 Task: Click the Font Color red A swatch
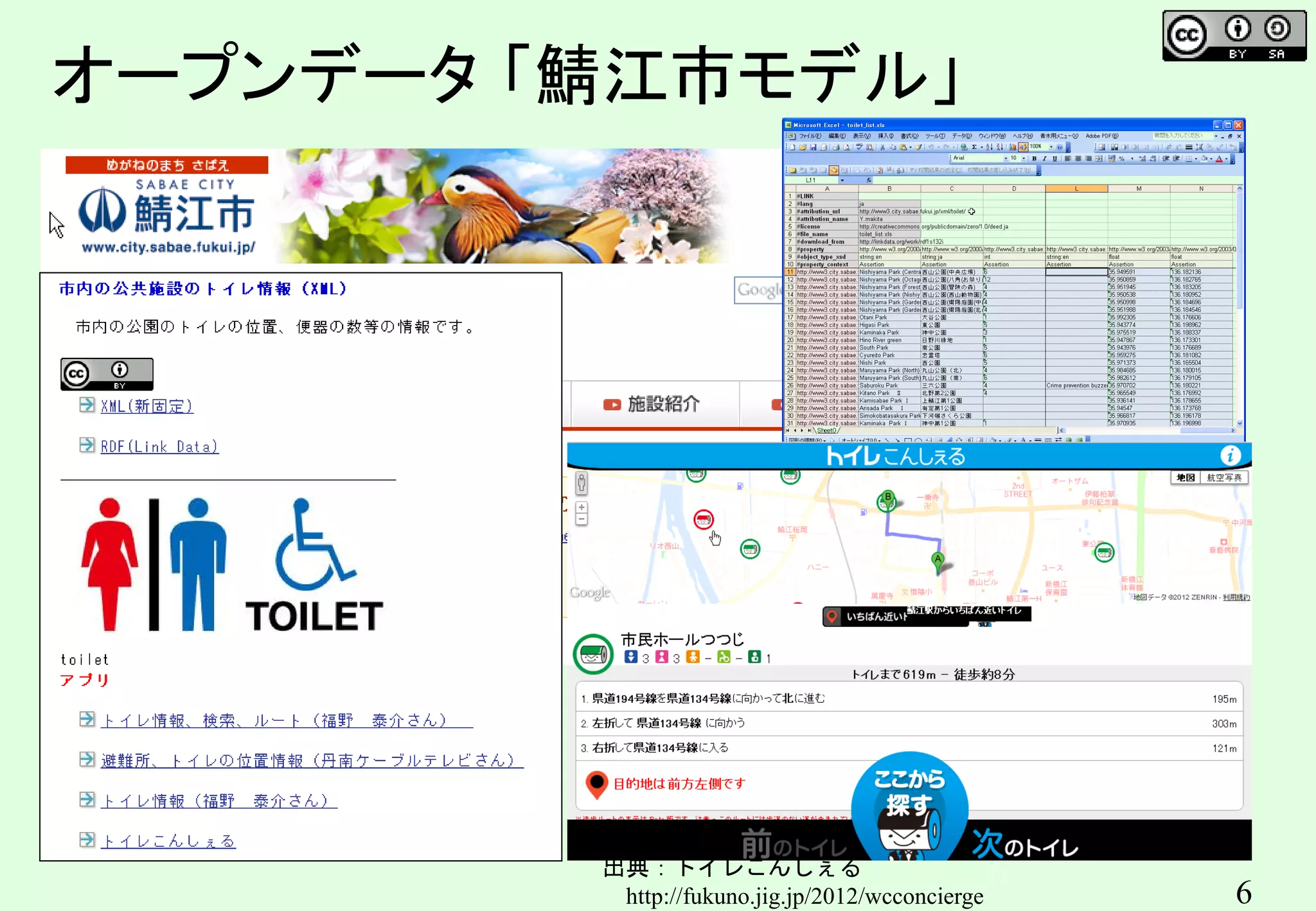(1219, 158)
